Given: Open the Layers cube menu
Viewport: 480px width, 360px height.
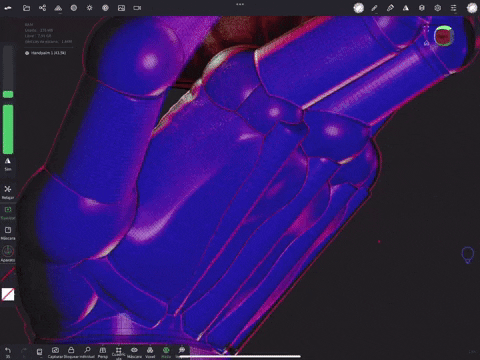Looking at the screenshot, I should [x=422, y=8].
